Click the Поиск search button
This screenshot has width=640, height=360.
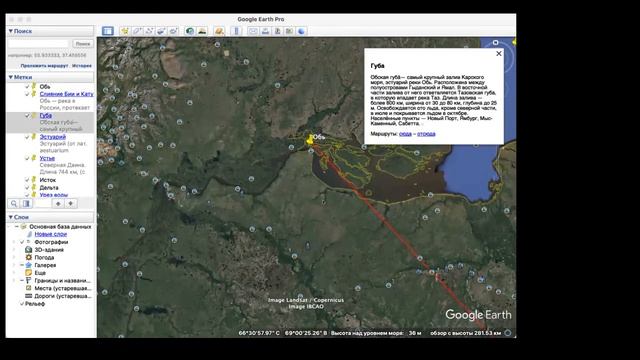point(83,44)
